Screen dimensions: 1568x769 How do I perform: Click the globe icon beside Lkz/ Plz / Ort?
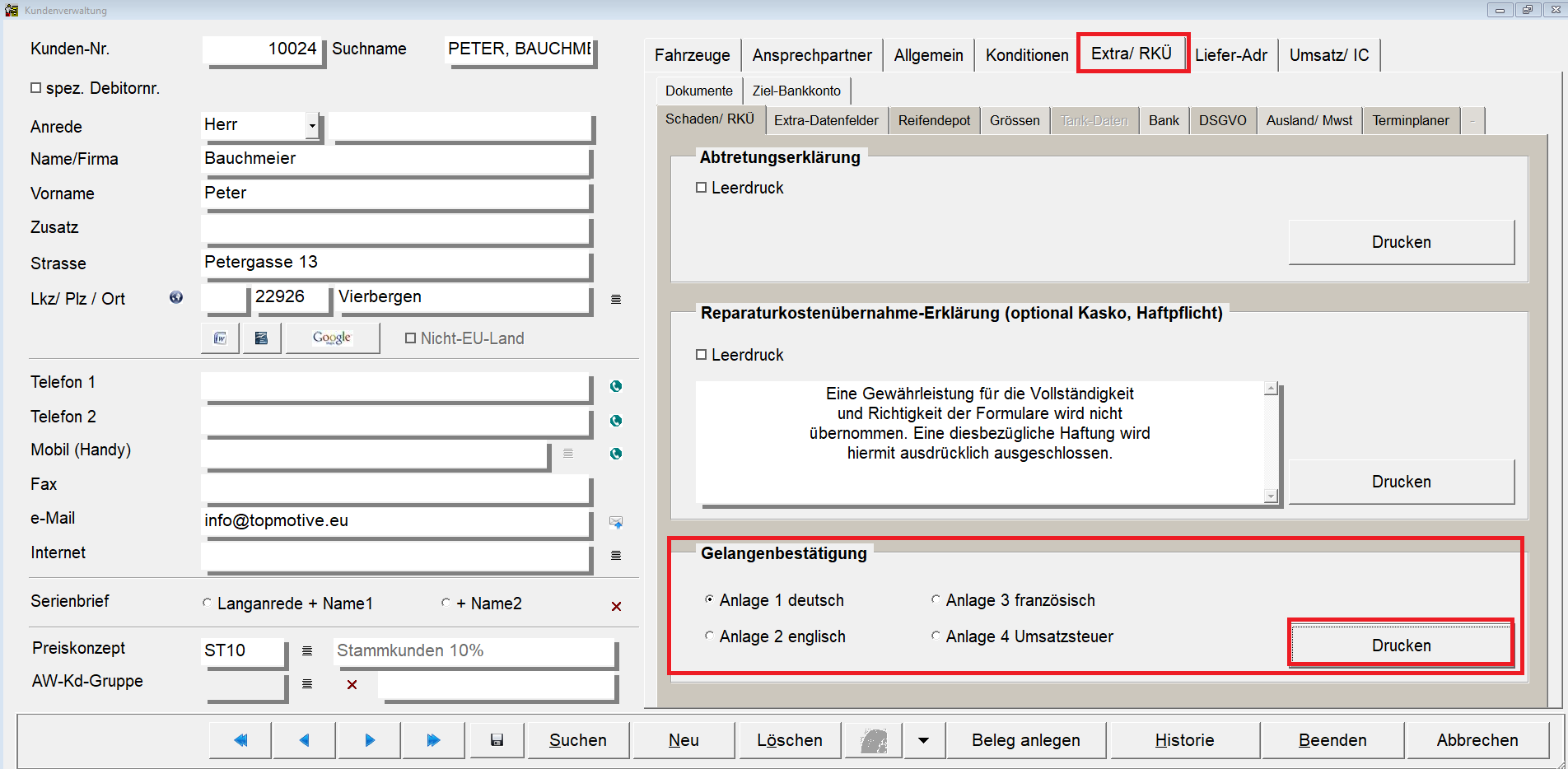click(x=176, y=298)
